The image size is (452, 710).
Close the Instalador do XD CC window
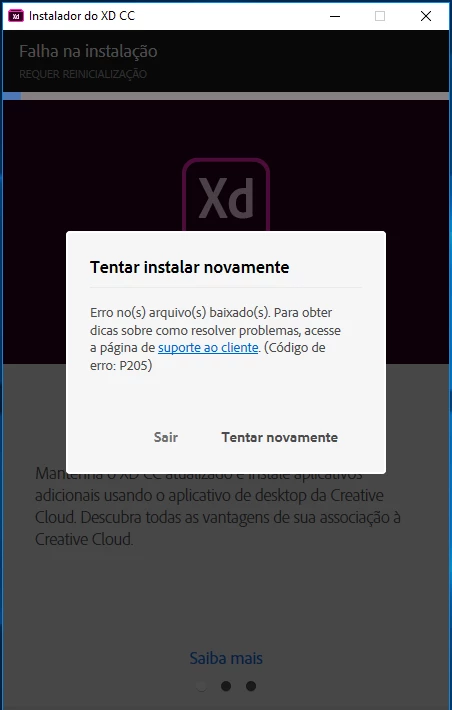(x=426, y=16)
